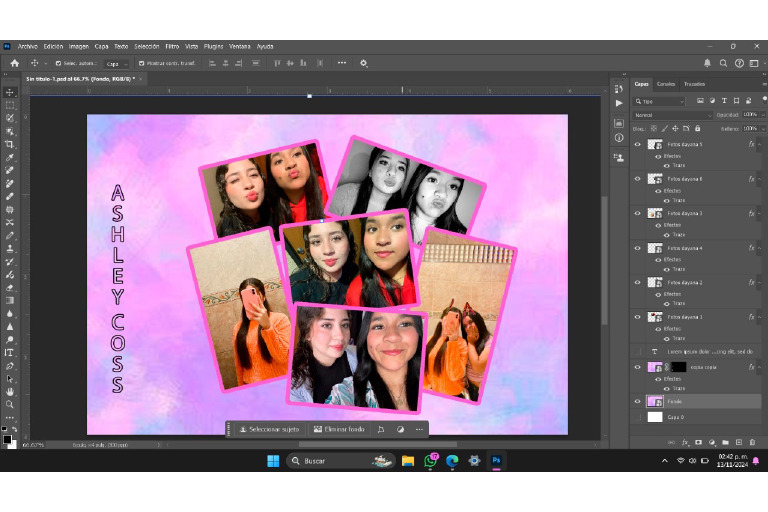Open the Archivo menu
This screenshot has height=512, width=768.
(27, 47)
